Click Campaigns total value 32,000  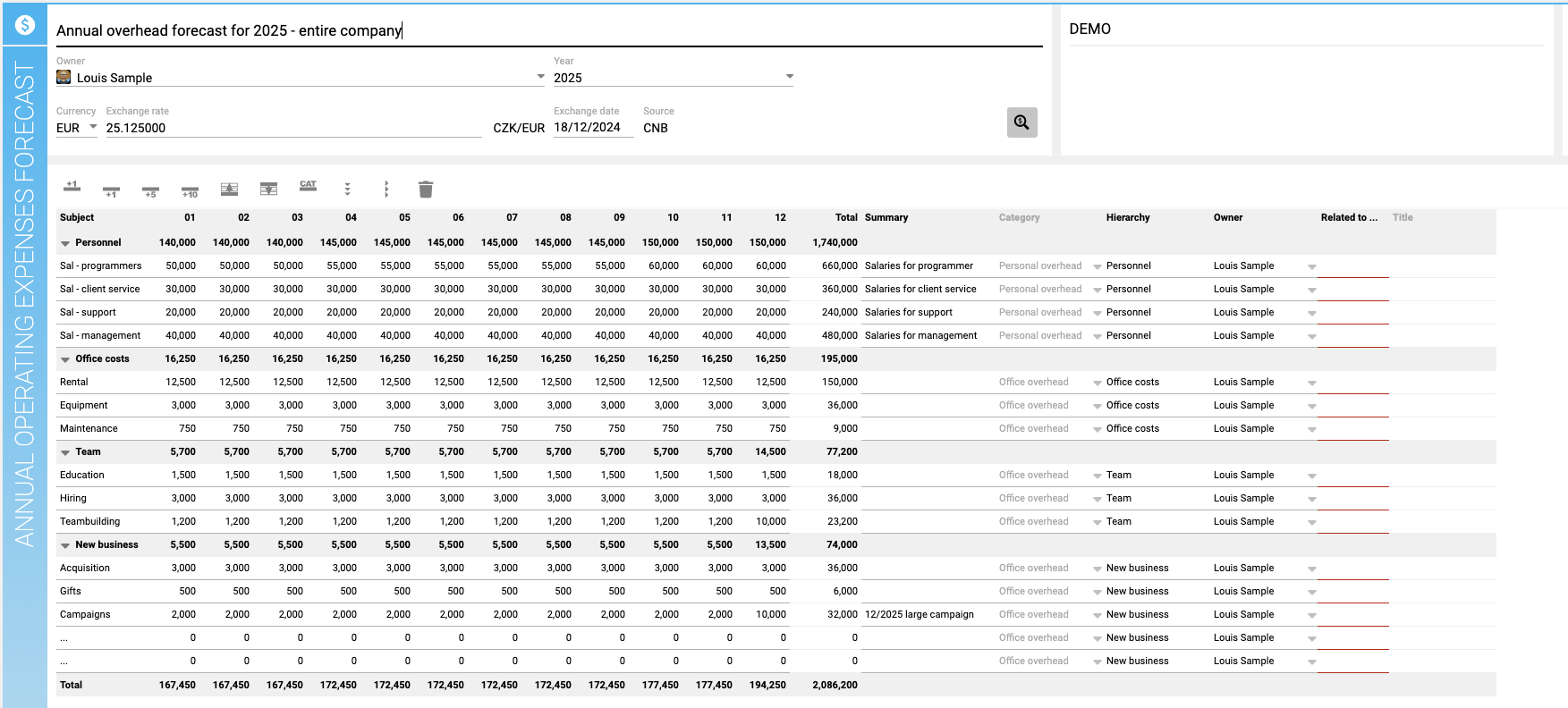click(x=843, y=614)
